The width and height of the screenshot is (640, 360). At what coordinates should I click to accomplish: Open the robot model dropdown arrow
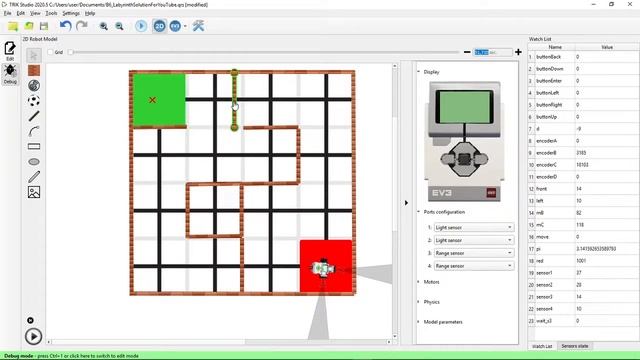click(185, 27)
